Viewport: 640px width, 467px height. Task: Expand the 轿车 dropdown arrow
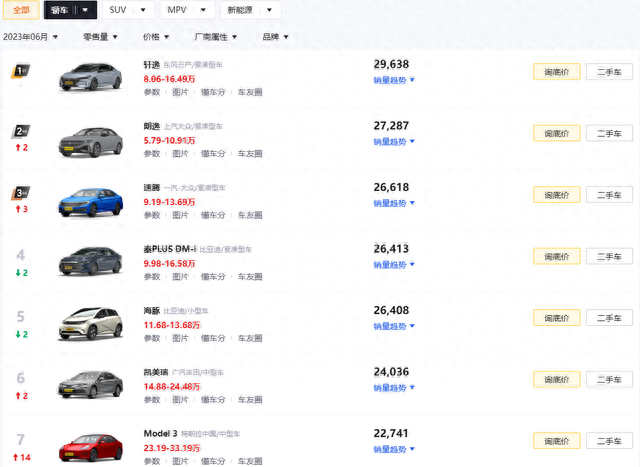85,10
